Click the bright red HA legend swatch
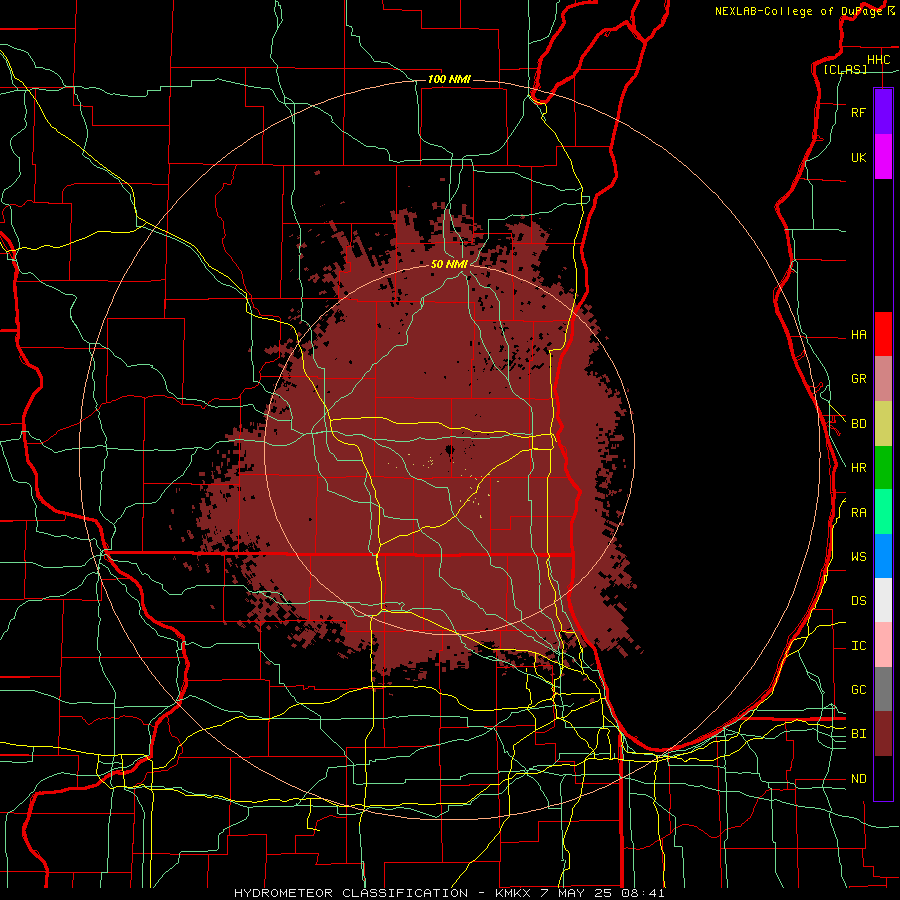 [883, 334]
